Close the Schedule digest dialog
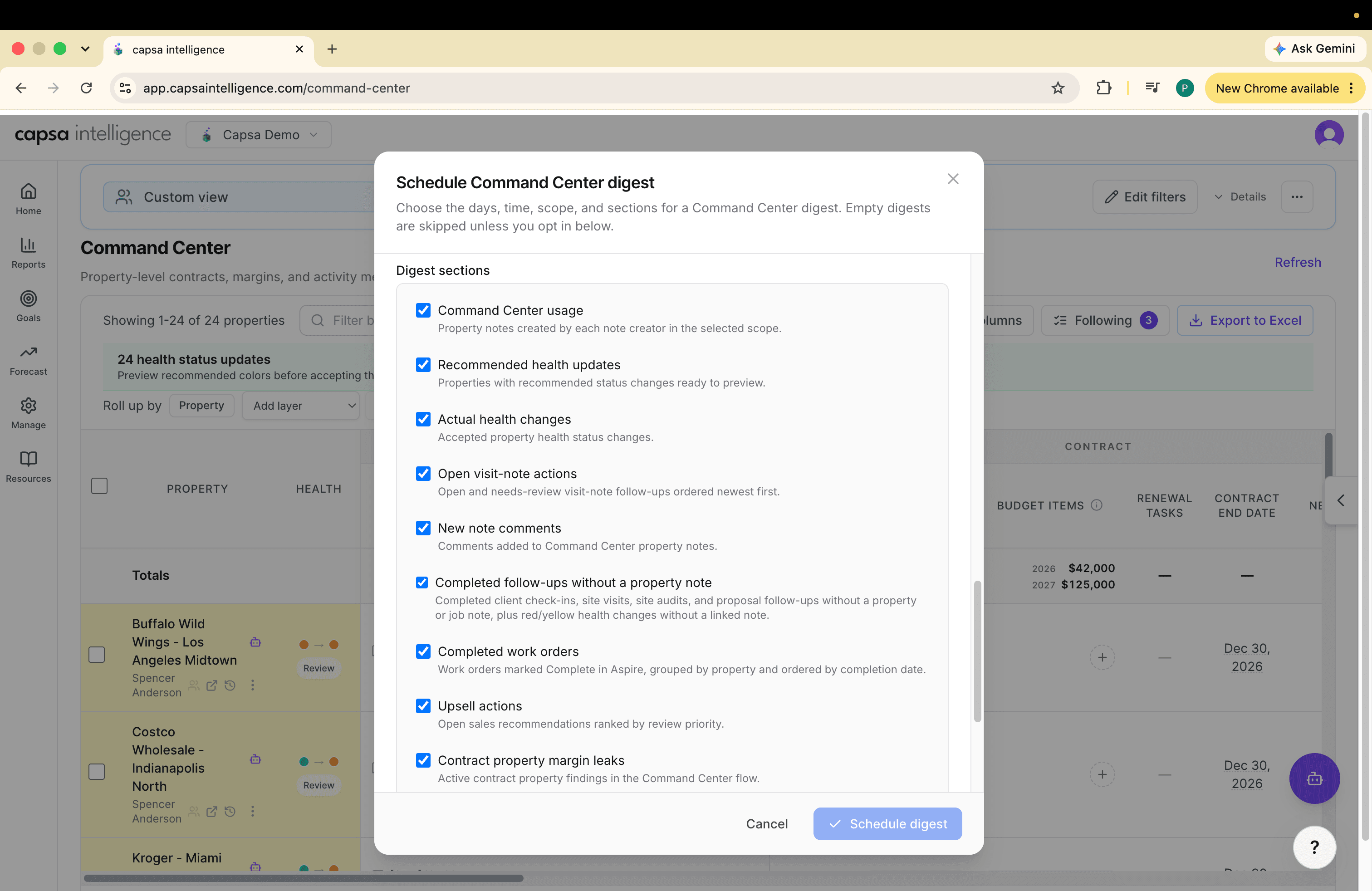The height and width of the screenshot is (891, 1372). click(953, 179)
